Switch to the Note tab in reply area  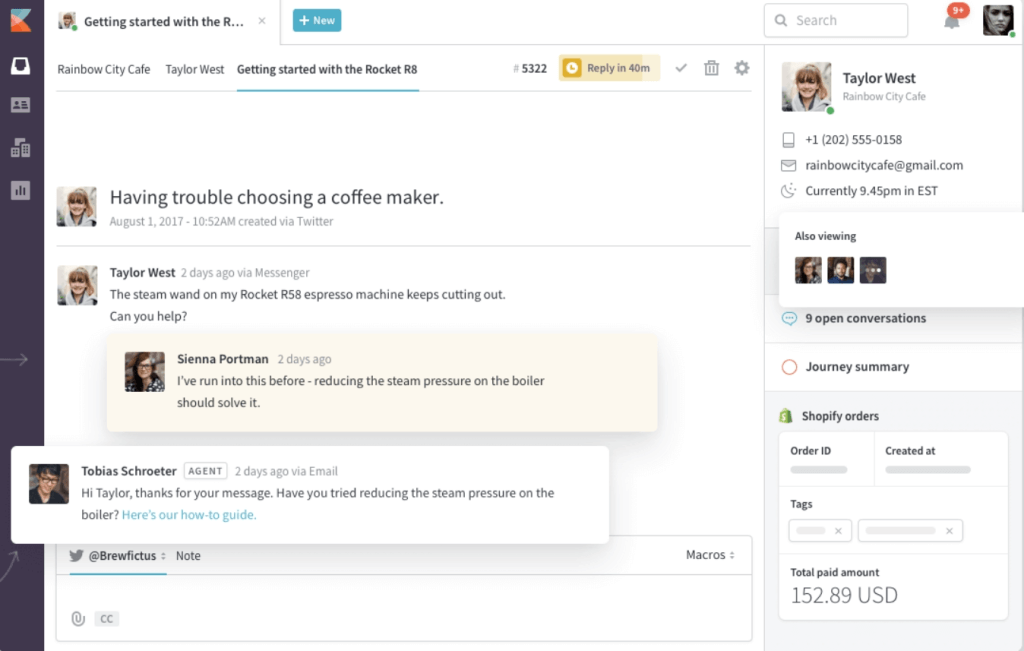pyautogui.click(x=188, y=555)
